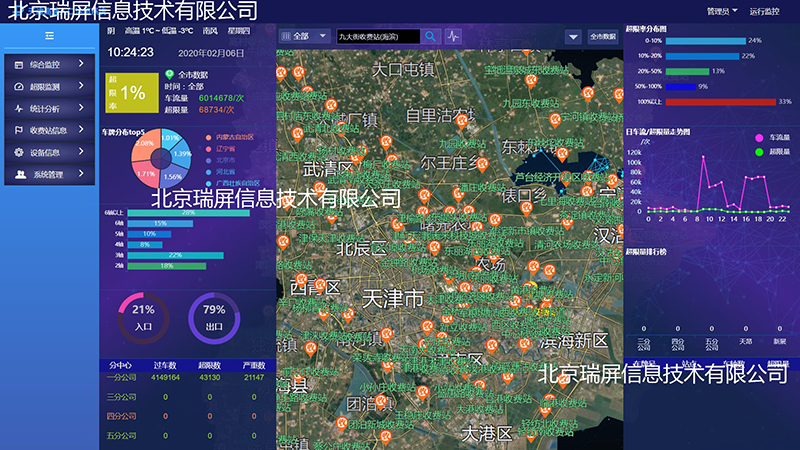
Task: Click the 6轴以上 bar showing 28%
Action: click(x=188, y=213)
